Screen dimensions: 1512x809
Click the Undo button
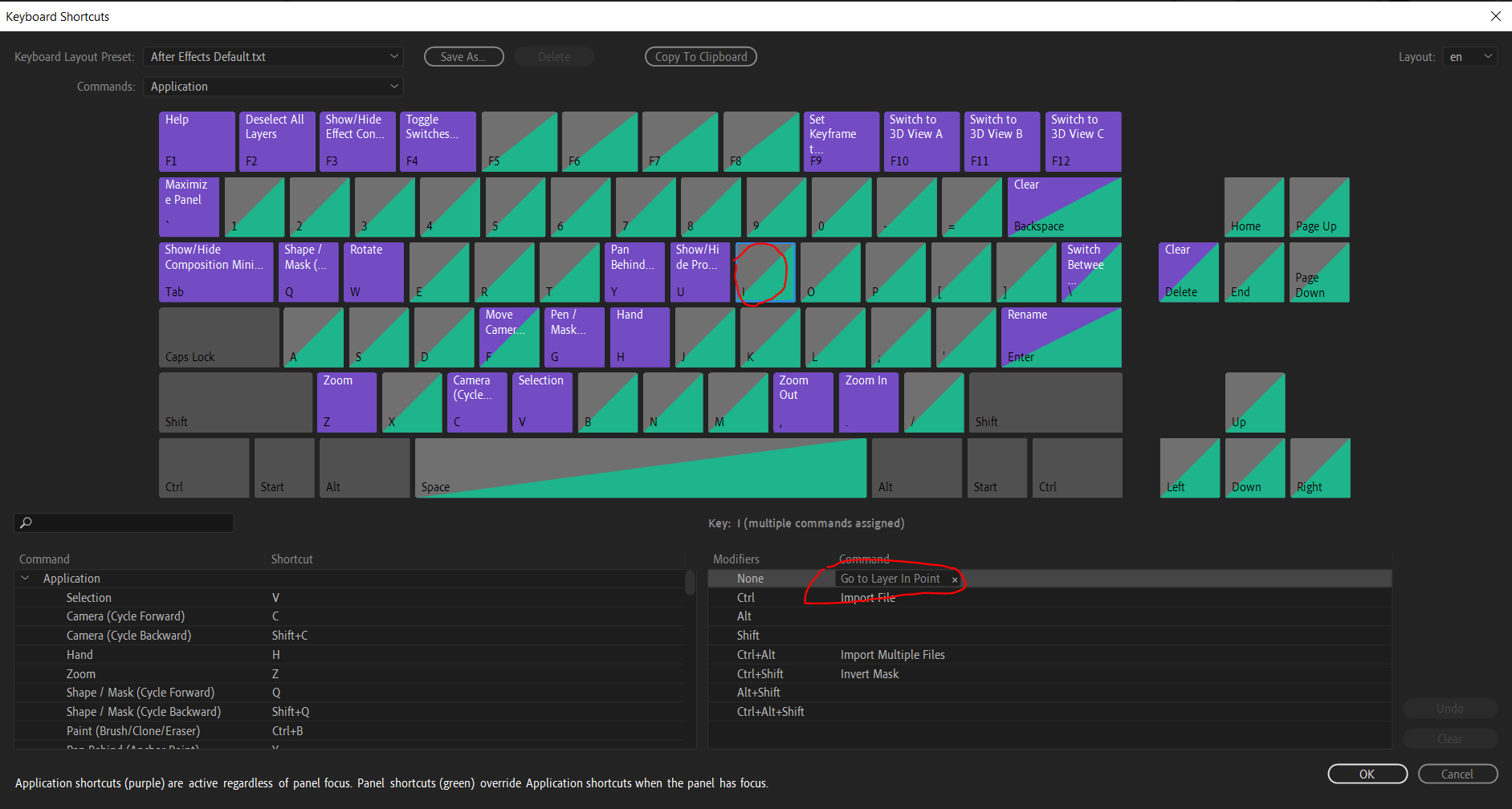tap(1450, 709)
